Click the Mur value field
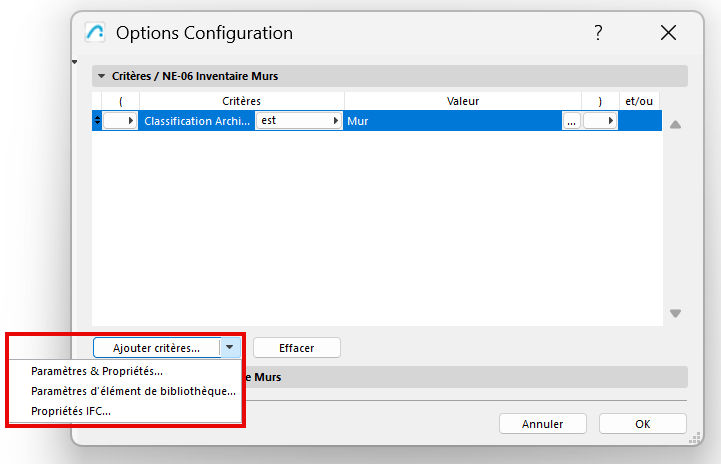 [x=450, y=120]
